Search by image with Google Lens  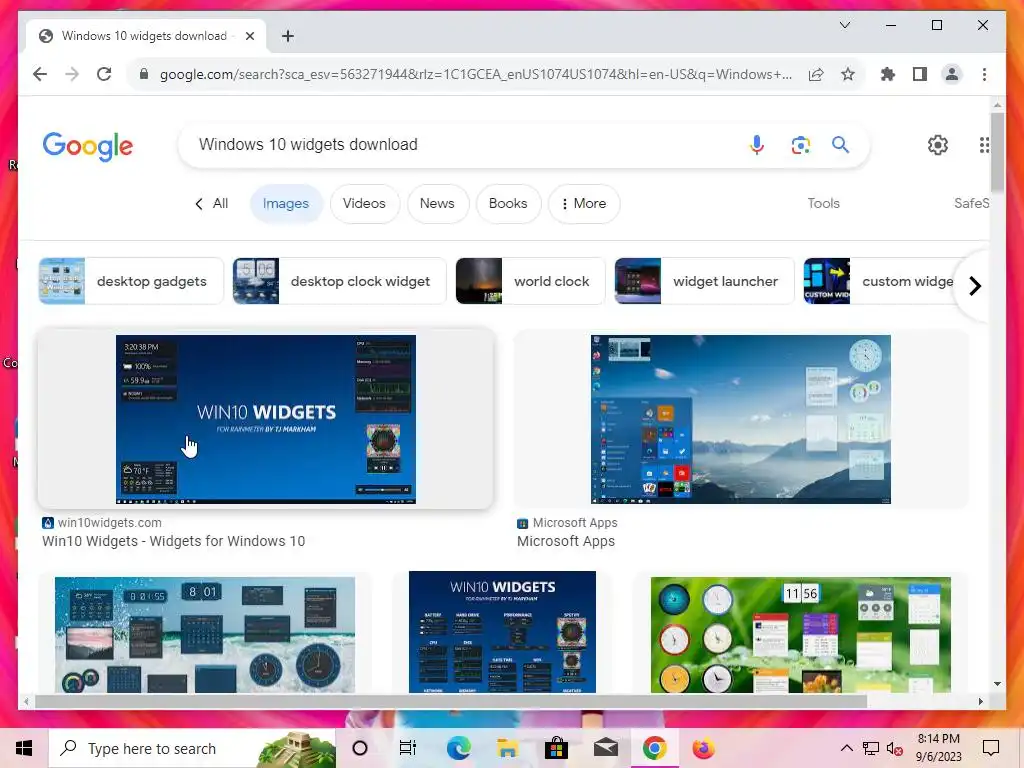(801, 144)
